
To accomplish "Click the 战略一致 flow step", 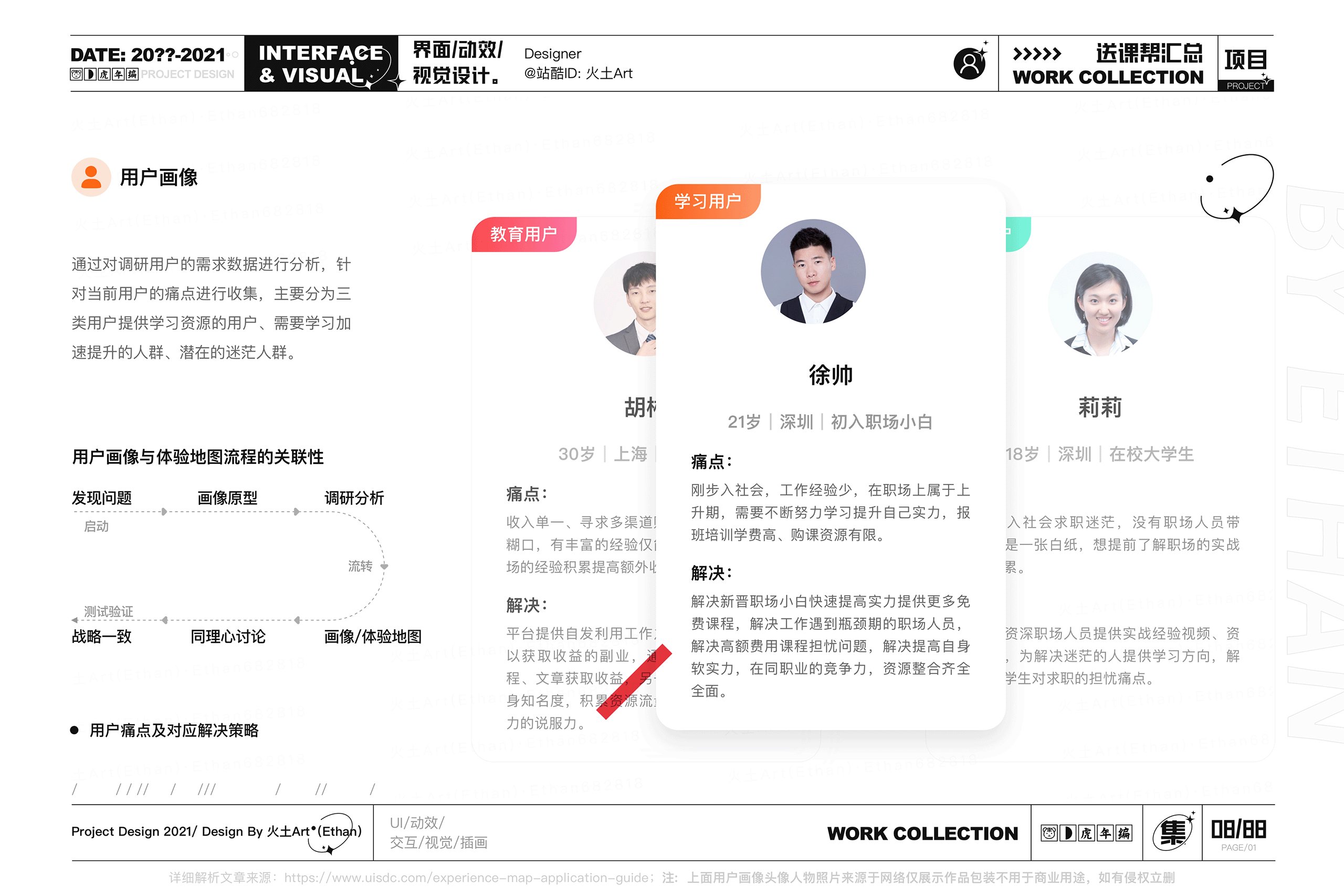I will (102, 637).
